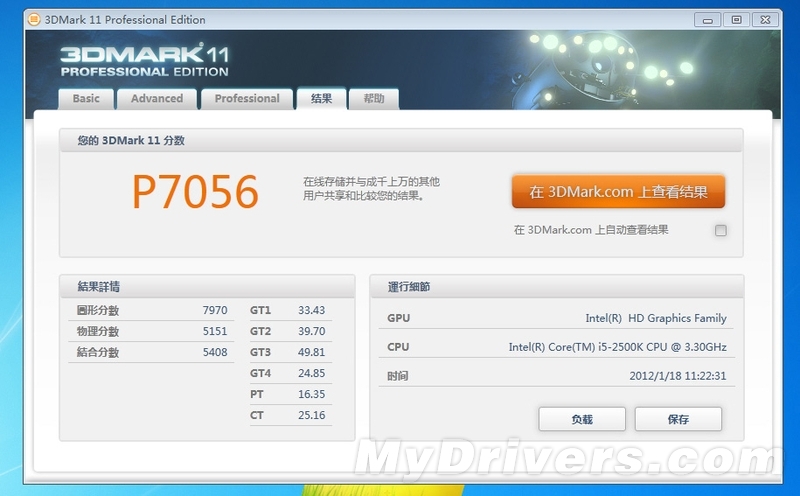
Task: Click the CPU i5-2500K details row
Action: 557,347
